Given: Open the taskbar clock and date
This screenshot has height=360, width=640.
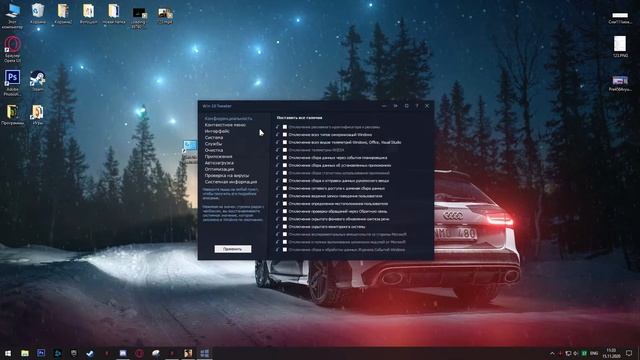Looking at the screenshot, I should (x=611, y=353).
